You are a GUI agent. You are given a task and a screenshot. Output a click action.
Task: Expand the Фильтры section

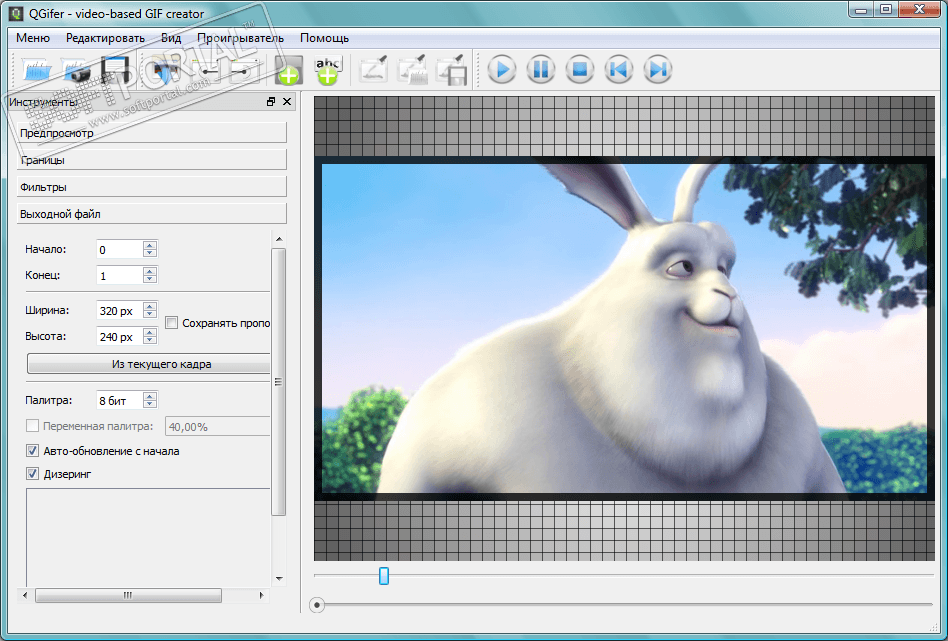coord(151,187)
